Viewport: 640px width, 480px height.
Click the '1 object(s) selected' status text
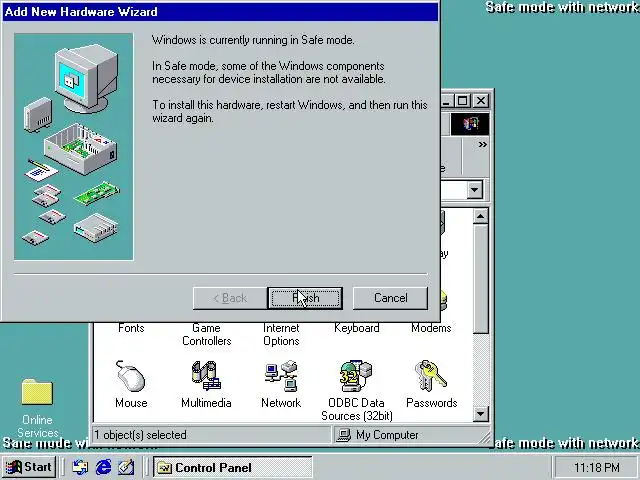click(x=140, y=435)
